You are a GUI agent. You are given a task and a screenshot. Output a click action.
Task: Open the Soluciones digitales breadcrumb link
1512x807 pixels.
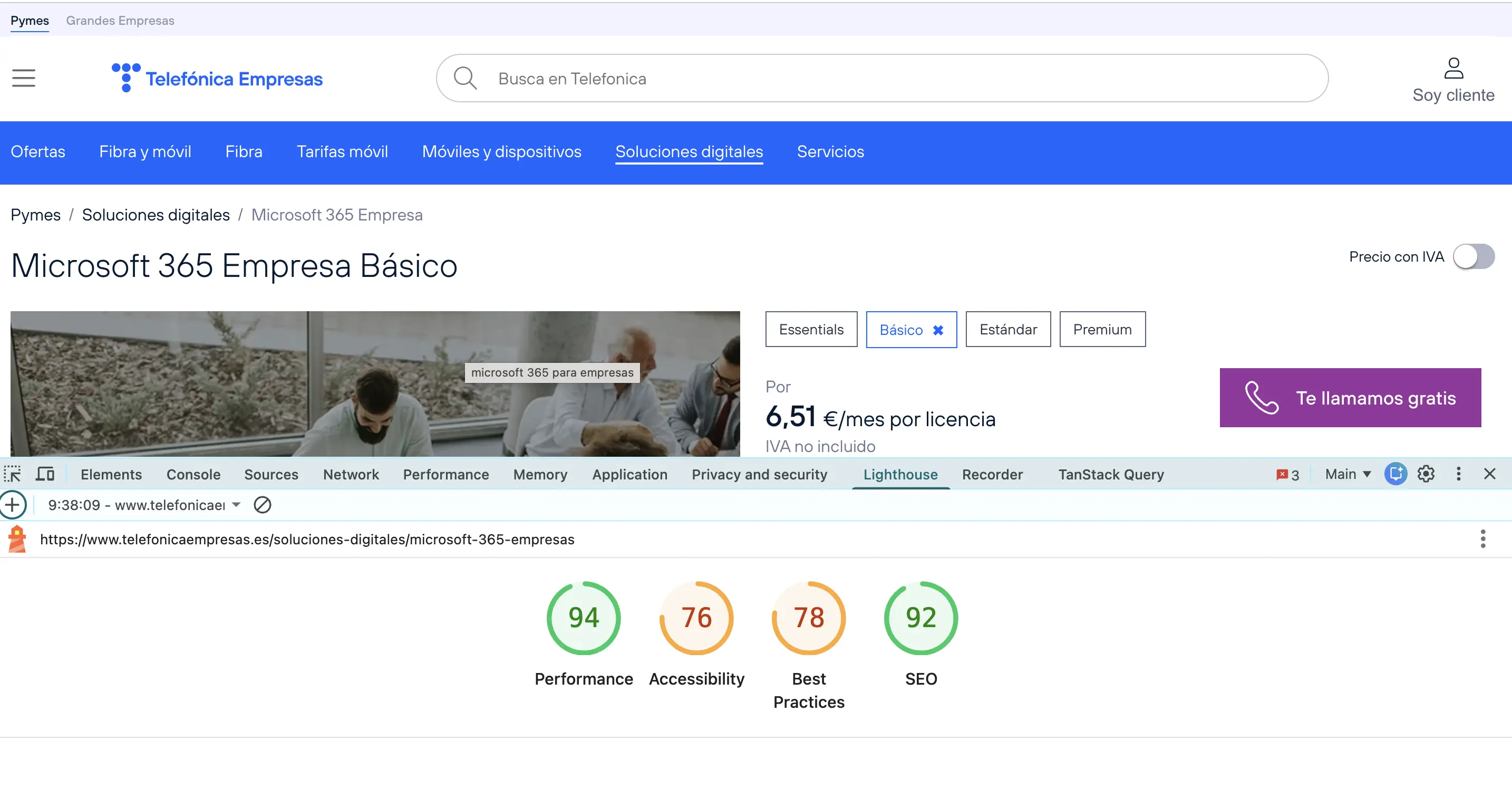click(x=156, y=214)
